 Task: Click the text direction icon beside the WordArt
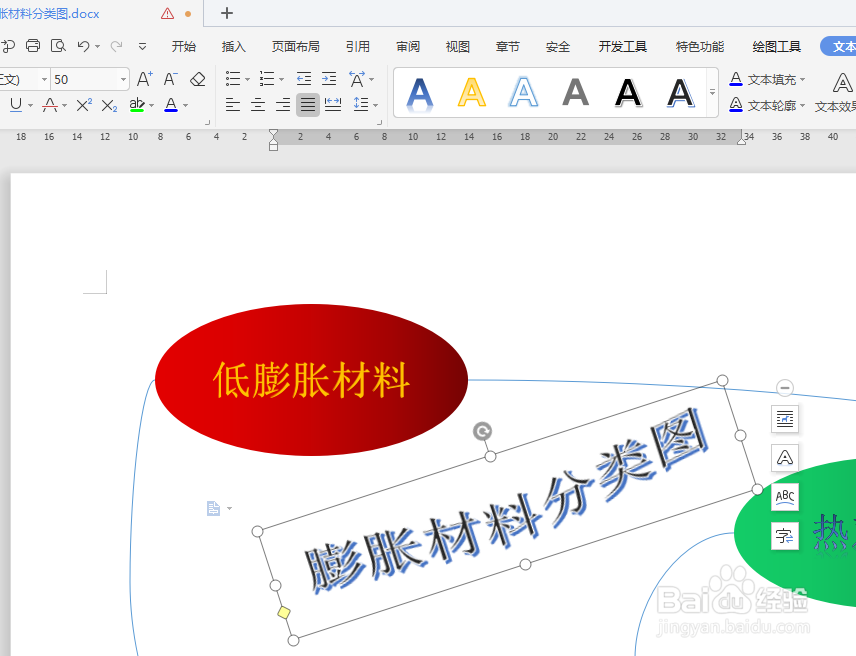[785, 535]
